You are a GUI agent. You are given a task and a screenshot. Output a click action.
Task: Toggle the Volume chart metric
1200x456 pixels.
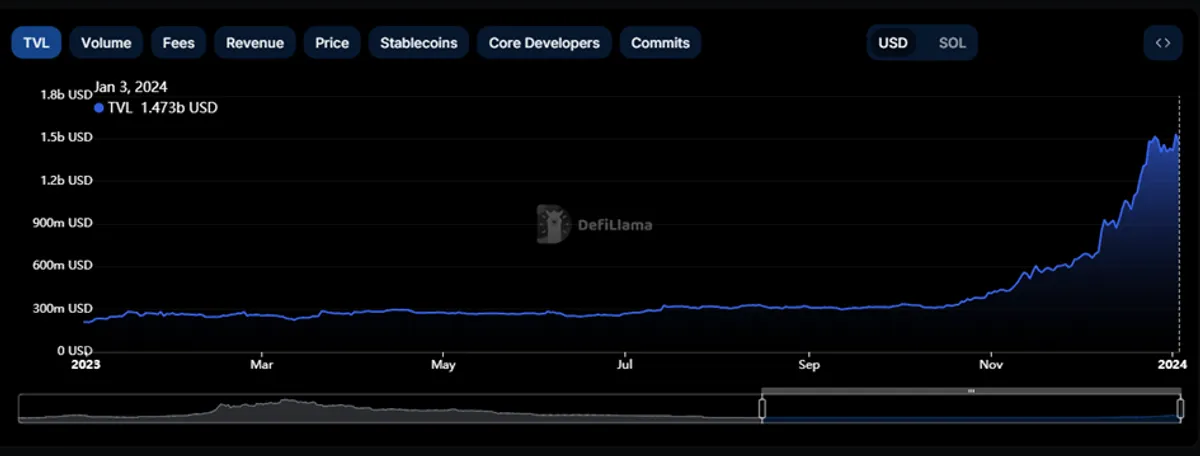point(106,43)
